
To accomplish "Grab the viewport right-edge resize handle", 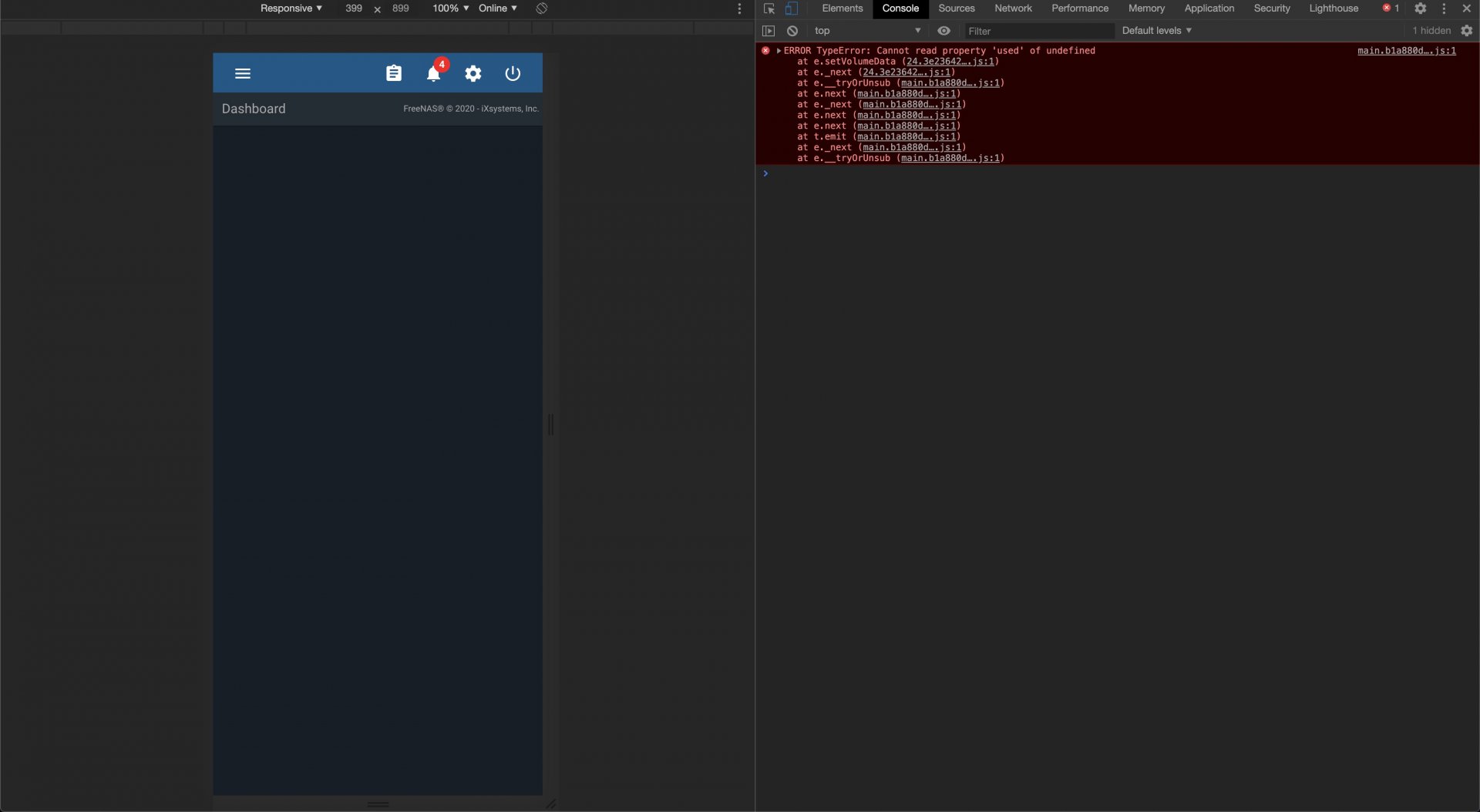I will point(550,424).
